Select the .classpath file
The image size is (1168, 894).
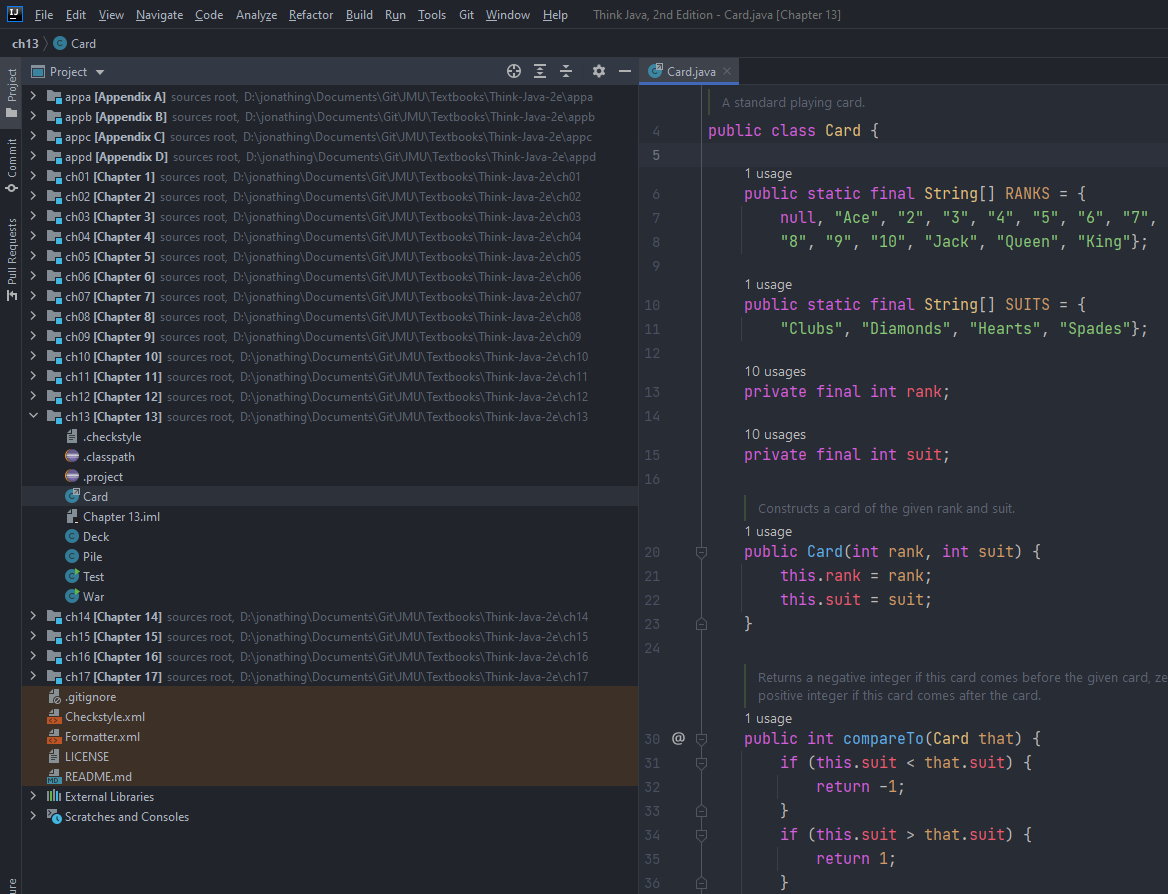coord(109,457)
